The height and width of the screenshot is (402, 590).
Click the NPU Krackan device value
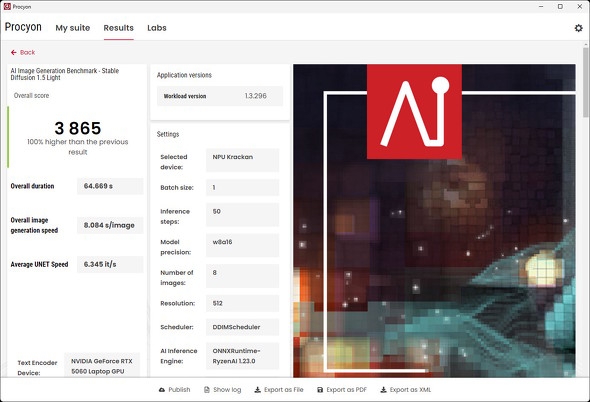[233, 157]
